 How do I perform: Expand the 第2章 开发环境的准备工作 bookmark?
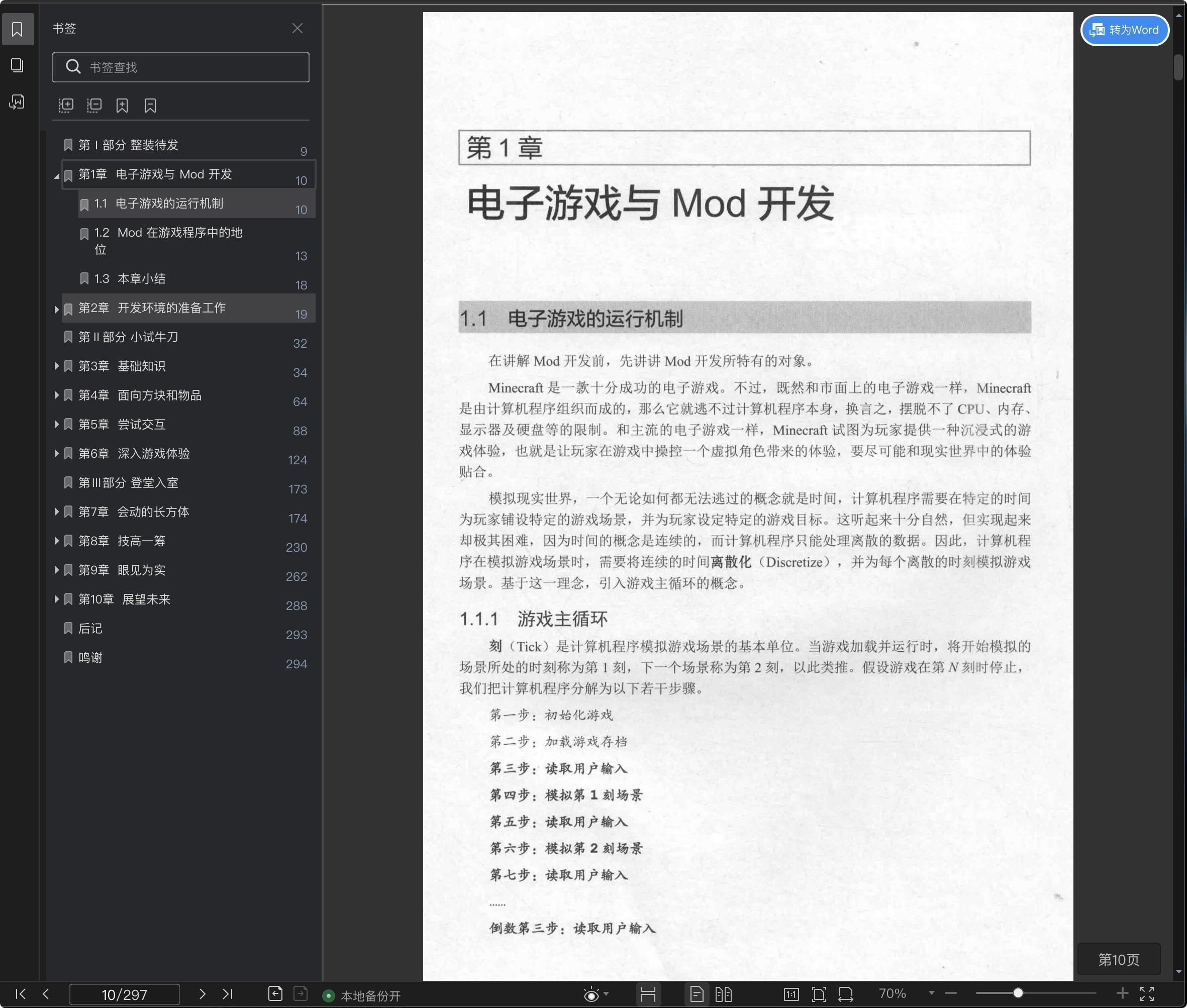57,309
